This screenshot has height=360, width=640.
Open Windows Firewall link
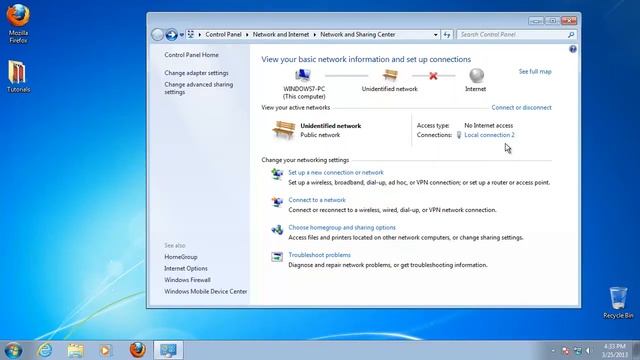[x=187, y=280]
